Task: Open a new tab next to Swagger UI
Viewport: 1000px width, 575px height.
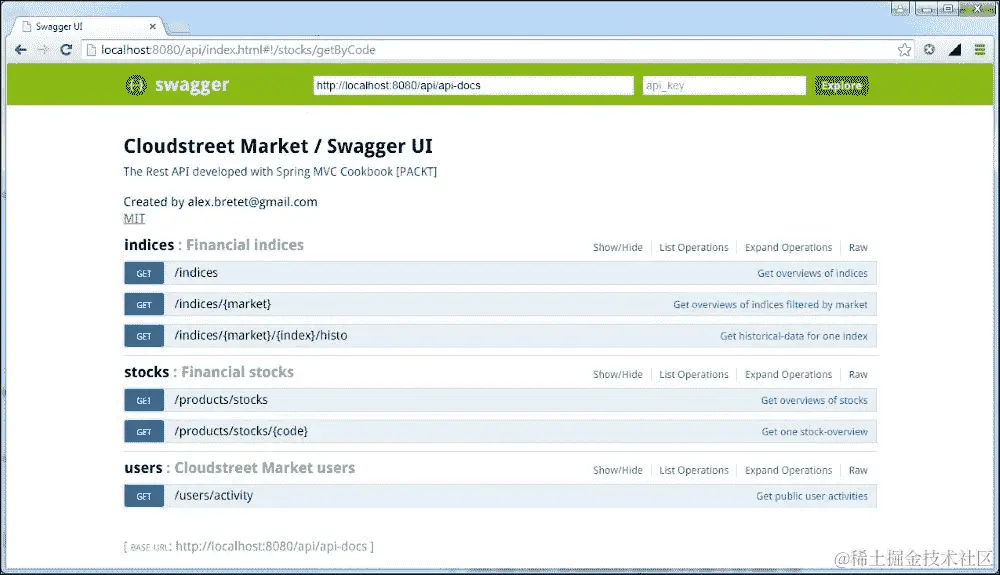Action: point(178,28)
